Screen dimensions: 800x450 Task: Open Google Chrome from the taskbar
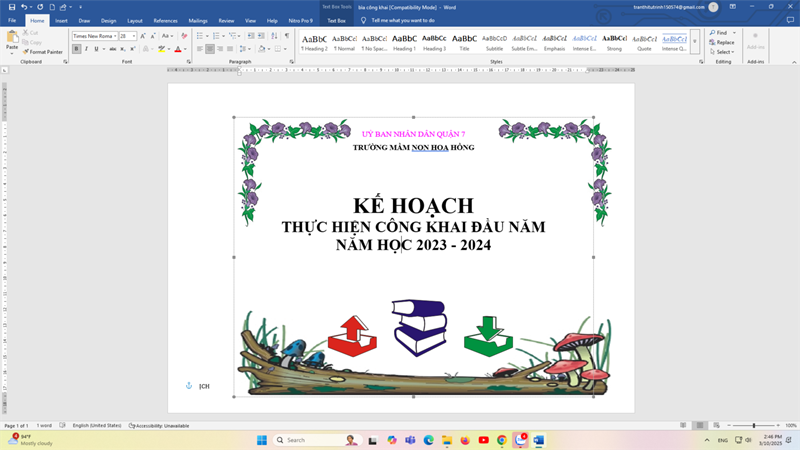coord(502,440)
